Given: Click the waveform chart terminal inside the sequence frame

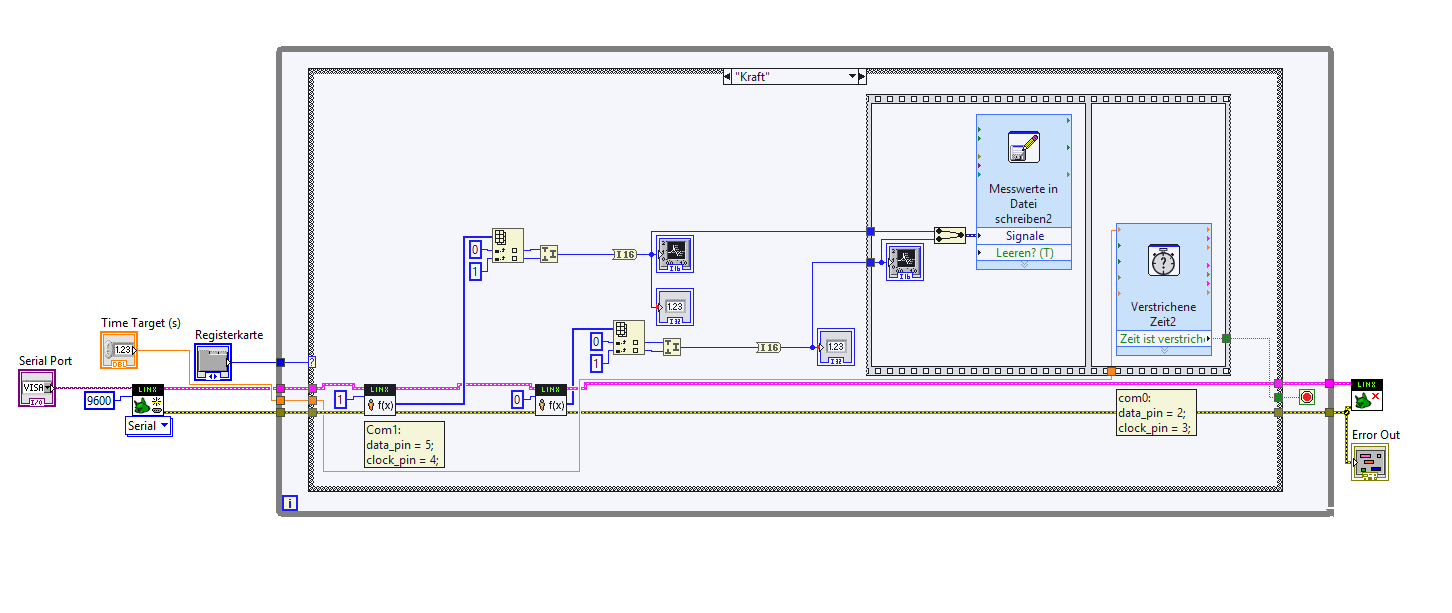Looking at the screenshot, I should 904,260.
